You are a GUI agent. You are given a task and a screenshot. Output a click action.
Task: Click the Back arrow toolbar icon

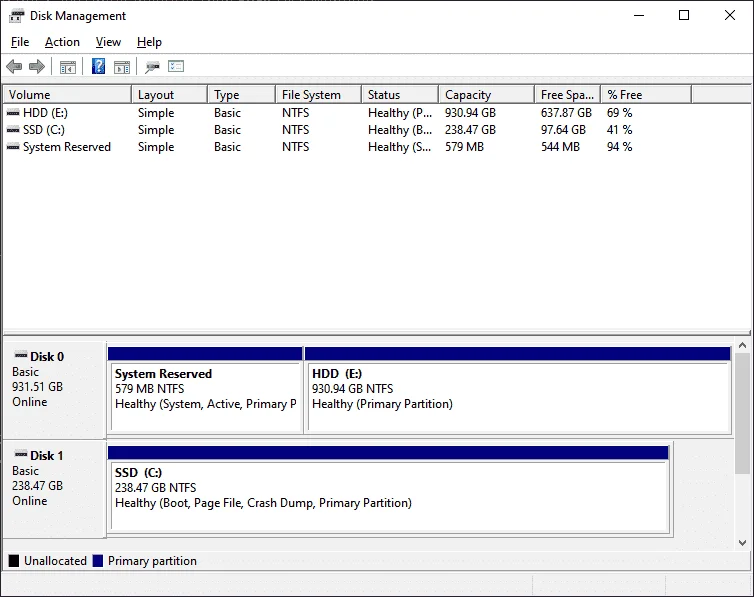pos(14,66)
